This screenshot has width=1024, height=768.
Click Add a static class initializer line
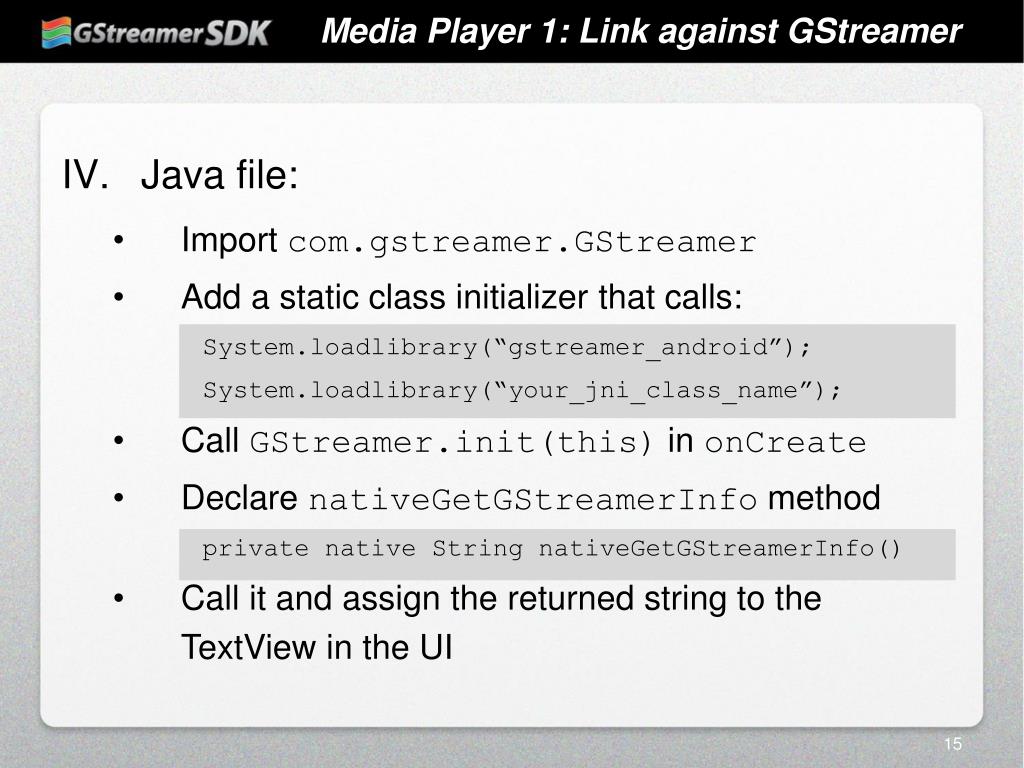pyautogui.click(x=462, y=297)
